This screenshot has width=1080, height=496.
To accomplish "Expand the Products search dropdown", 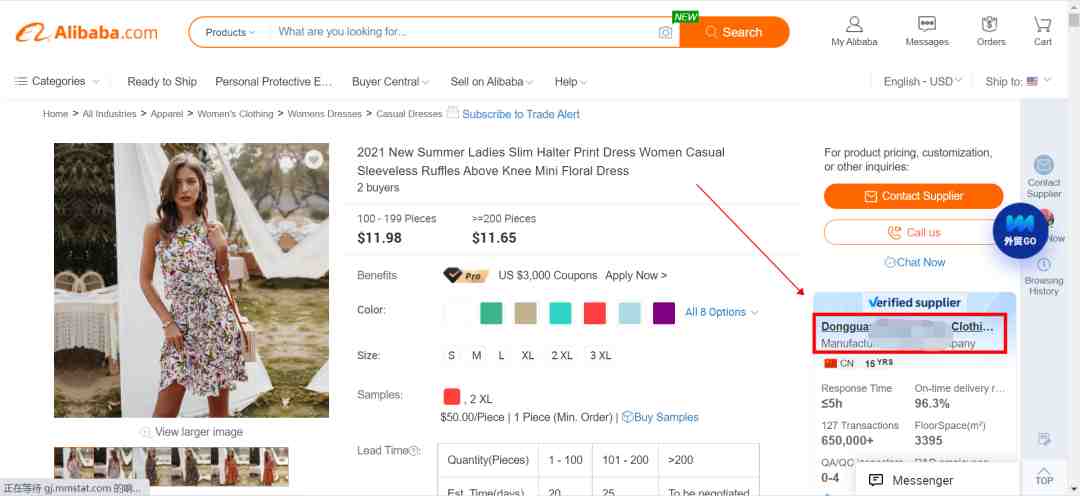I will (x=230, y=32).
